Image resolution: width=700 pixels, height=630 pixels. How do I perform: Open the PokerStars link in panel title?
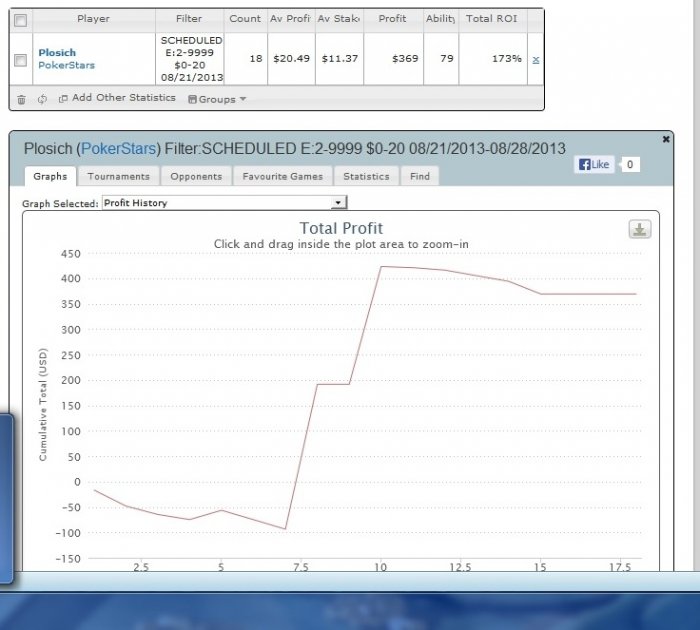[118, 148]
